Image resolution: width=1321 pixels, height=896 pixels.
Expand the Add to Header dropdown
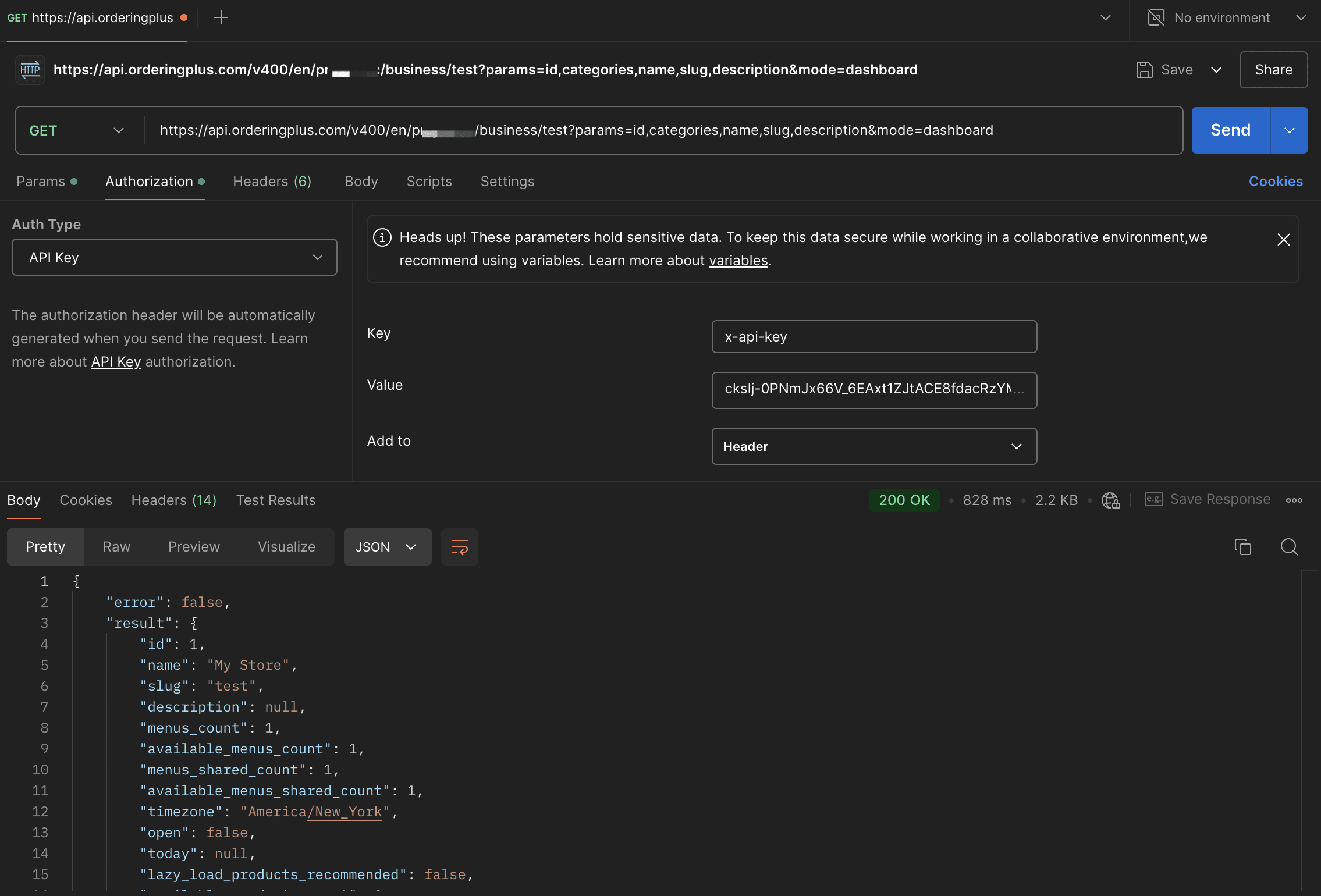point(874,446)
